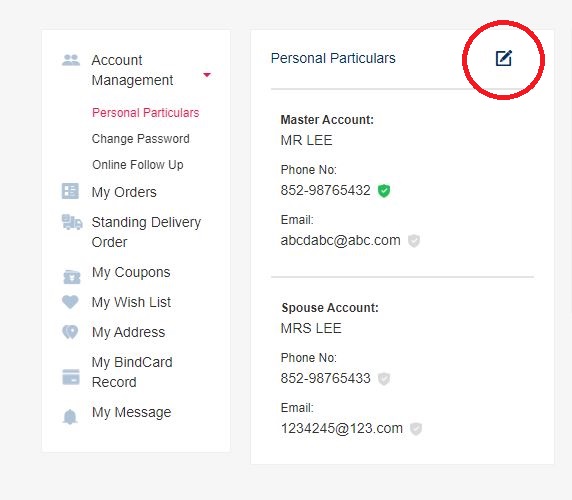Click grey shield beside spouse phone 852-98765433
Image resolution: width=572 pixels, height=500 pixels.
384,379
